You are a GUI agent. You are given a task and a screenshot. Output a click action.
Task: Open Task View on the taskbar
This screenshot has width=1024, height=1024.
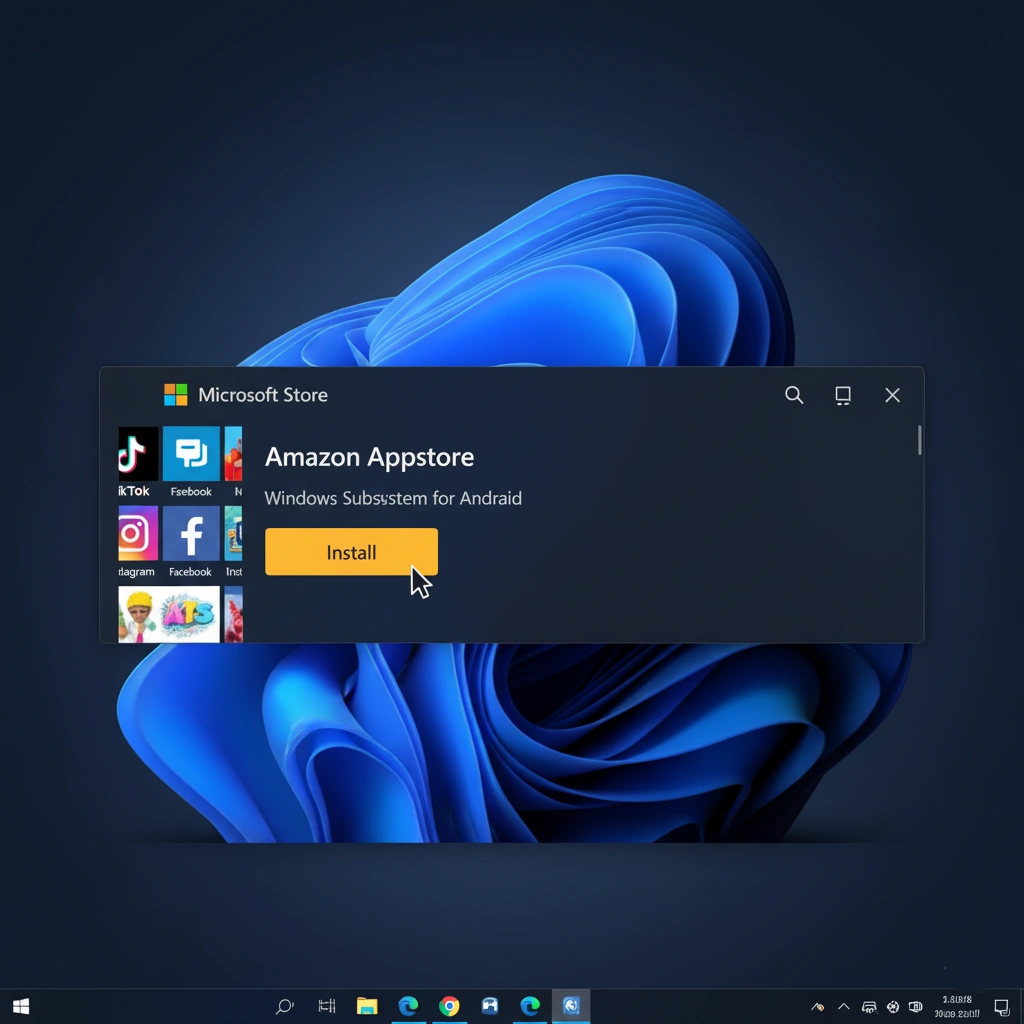326,1006
